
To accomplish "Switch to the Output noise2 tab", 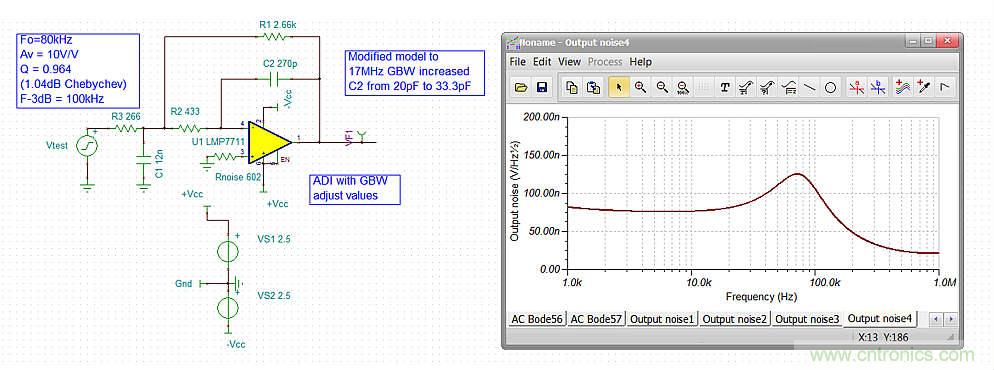I will 735,319.
